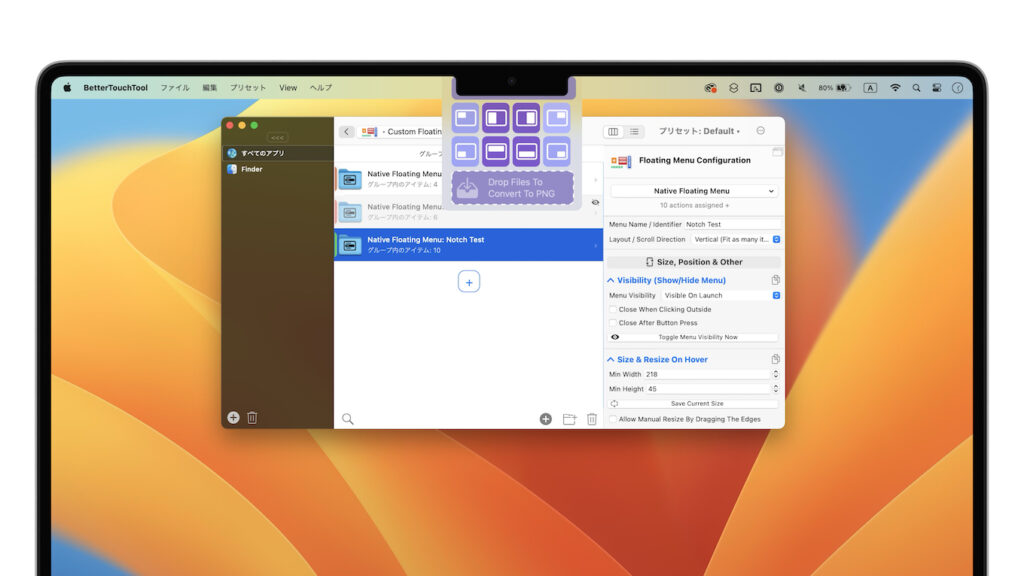The width and height of the screenshot is (1024, 576).
Task: Enable Close After Button Press
Action: (612, 322)
